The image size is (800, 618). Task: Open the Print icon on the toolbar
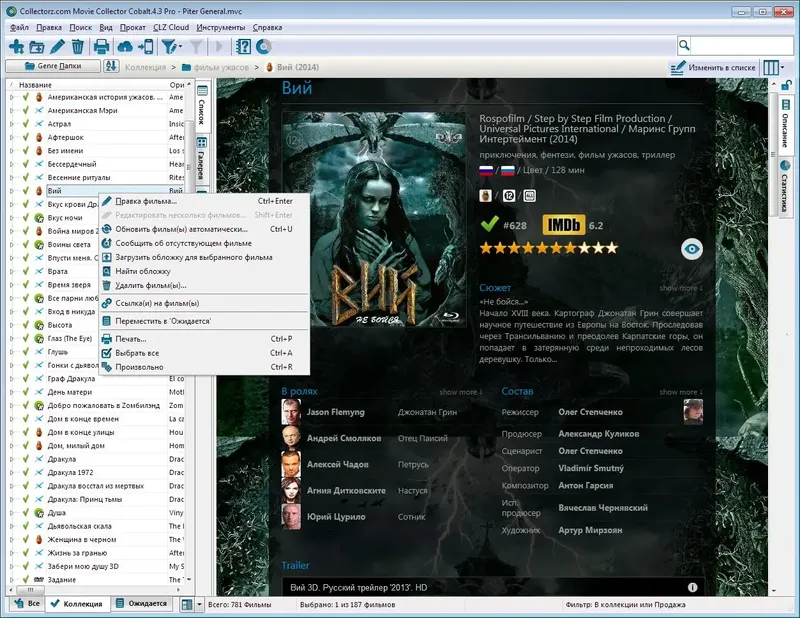coord(100,46)
